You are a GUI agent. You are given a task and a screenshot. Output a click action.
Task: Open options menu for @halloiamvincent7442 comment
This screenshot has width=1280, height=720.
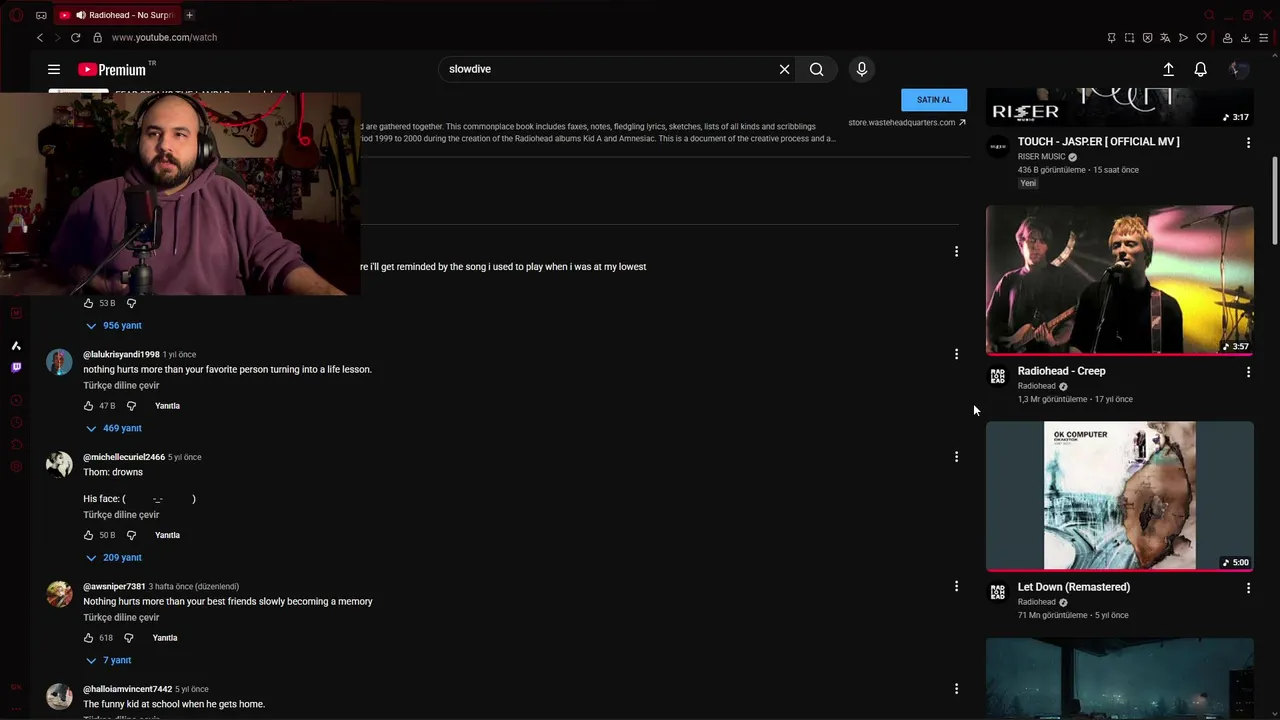[x=956, y=689]
